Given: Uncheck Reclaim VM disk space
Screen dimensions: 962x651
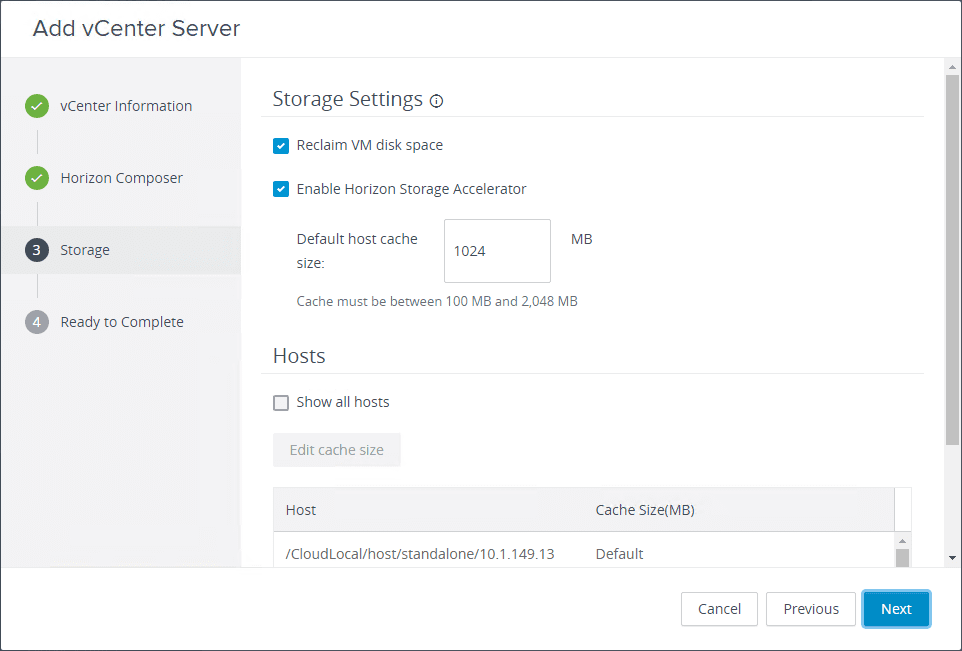Looking at the screenshot, I should tap(281, 146).
